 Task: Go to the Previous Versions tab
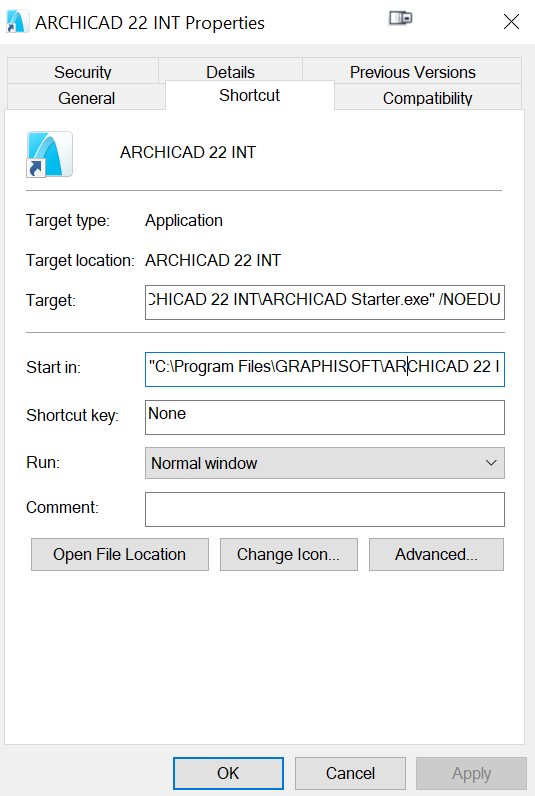413,72
